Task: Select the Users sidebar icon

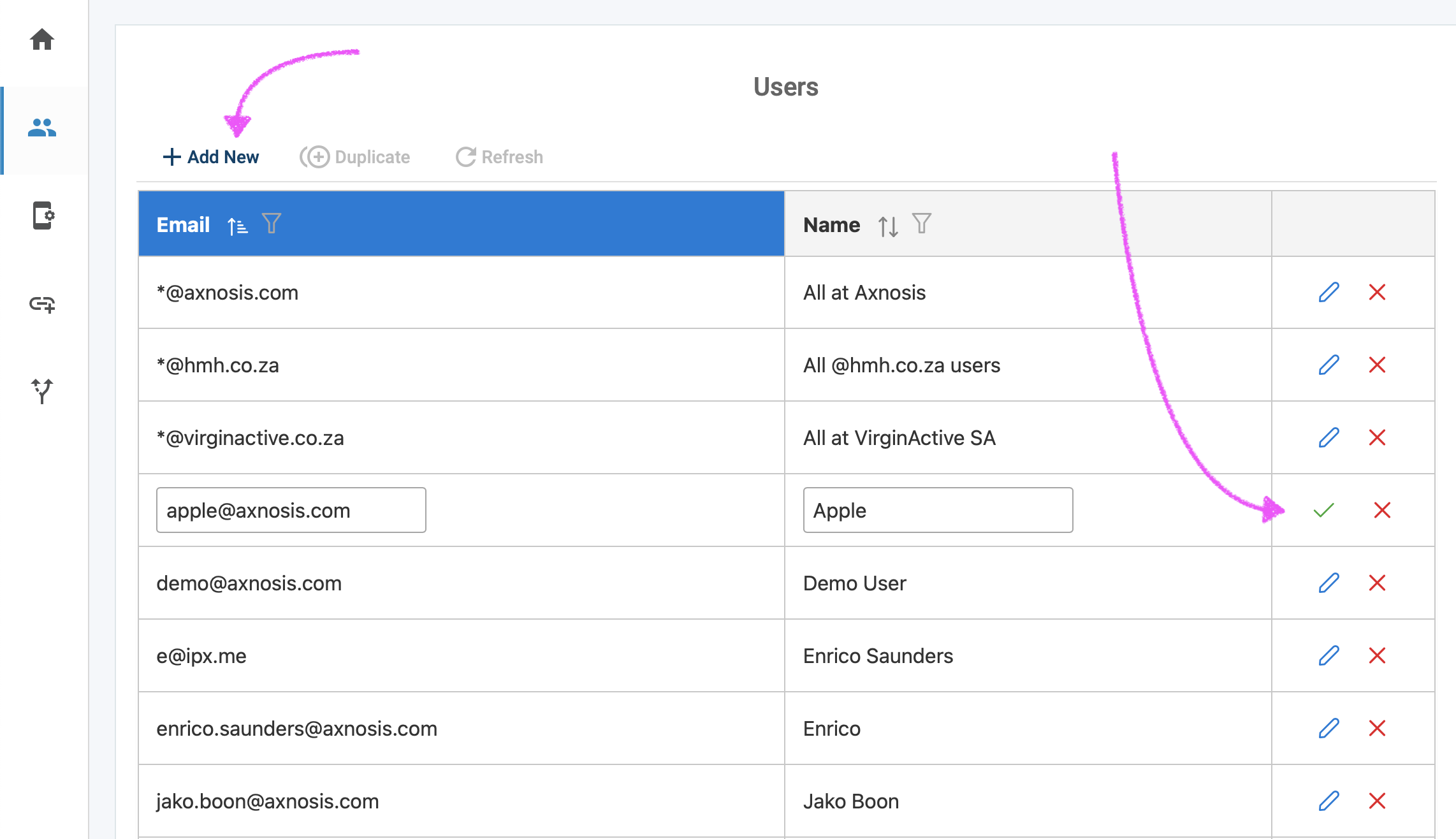Action: coord(42,128)
